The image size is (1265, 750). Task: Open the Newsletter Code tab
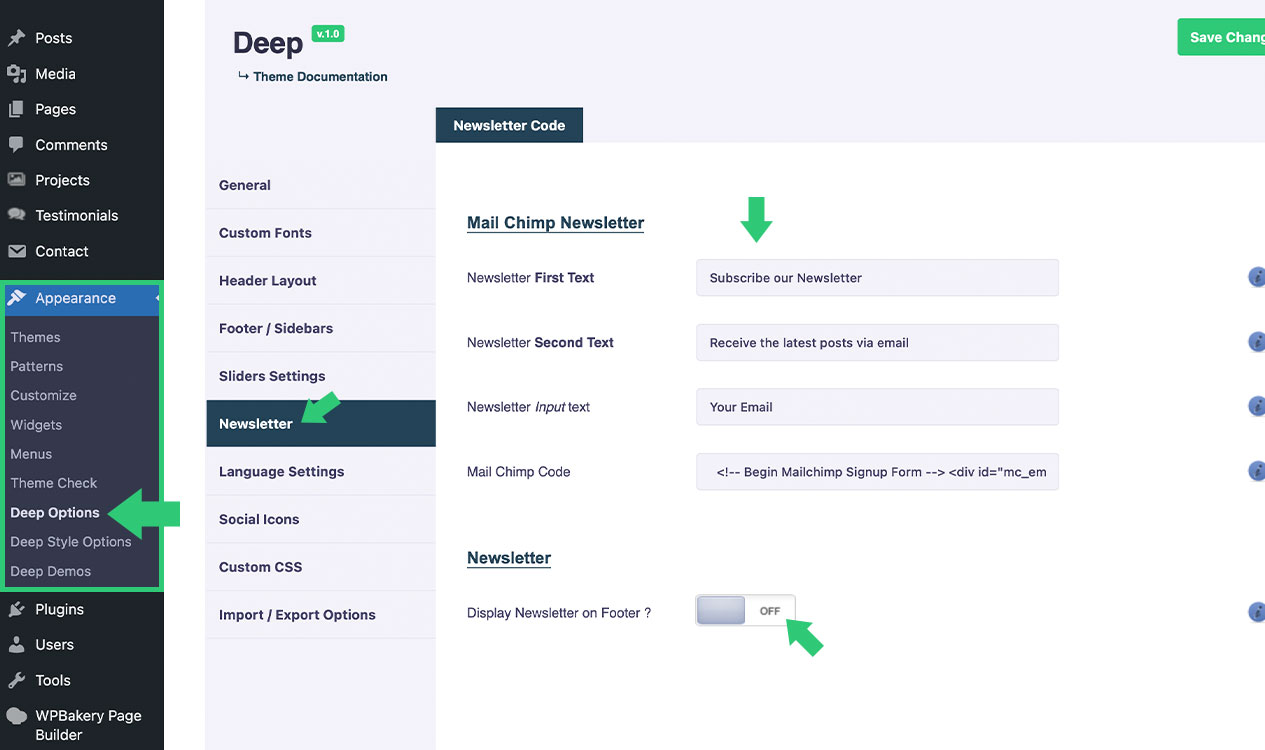click(x=509, y=125)
